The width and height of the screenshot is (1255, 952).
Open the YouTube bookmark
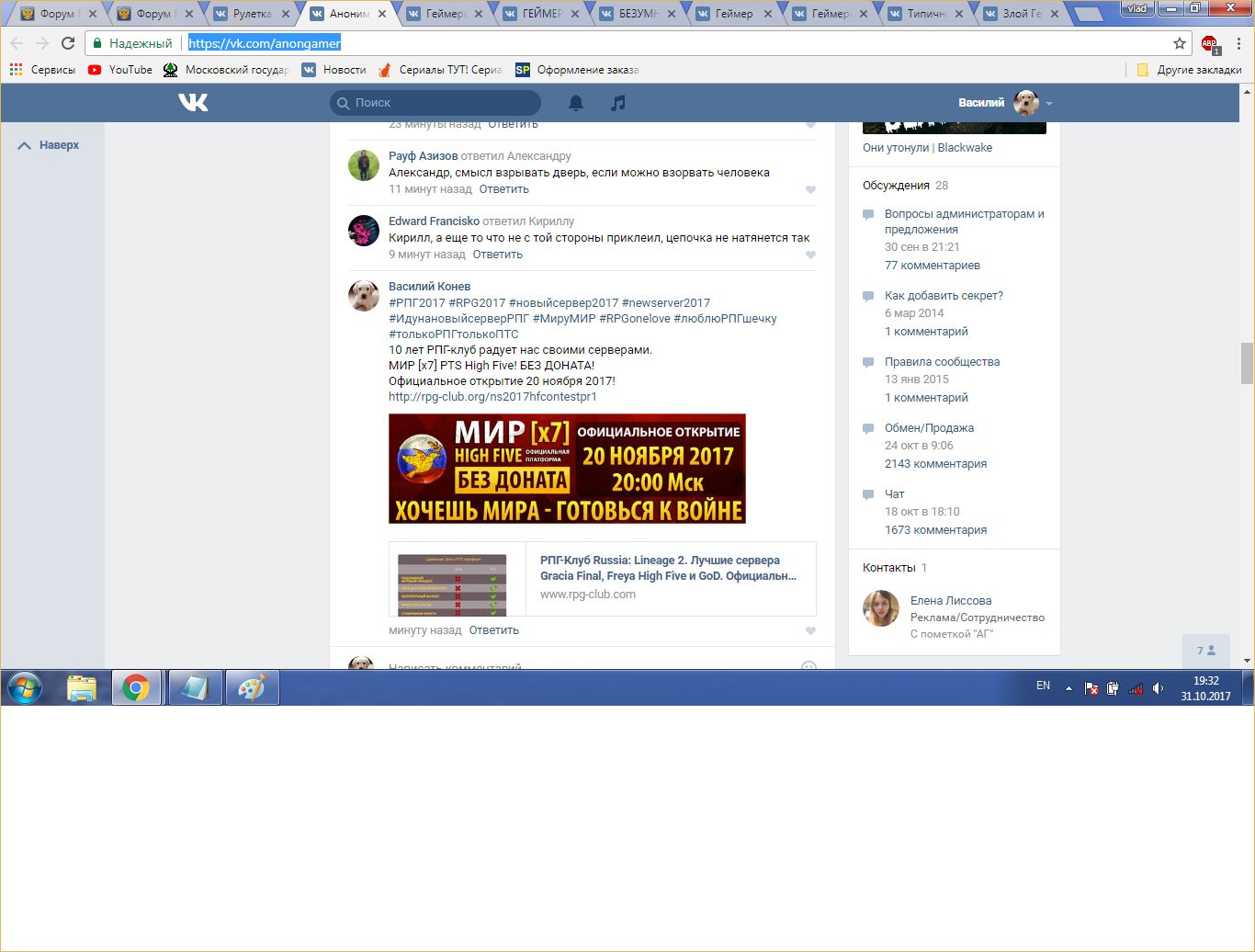click(120, 70)
